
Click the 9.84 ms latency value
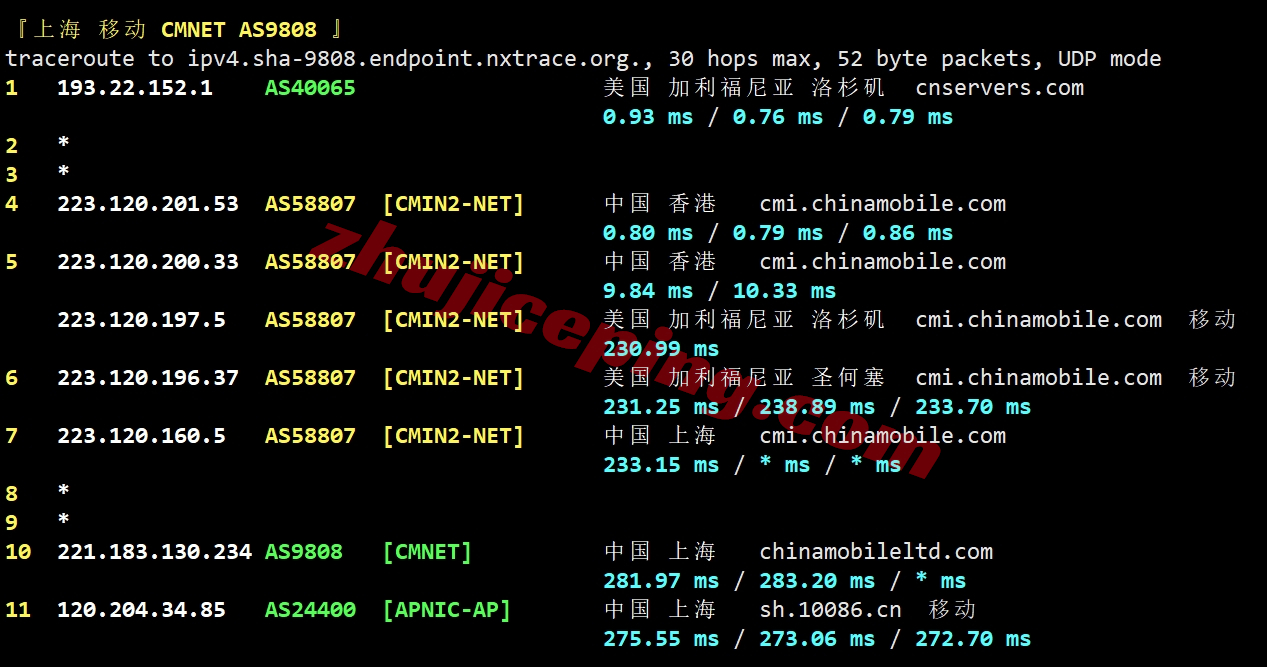tap(648, 291)
